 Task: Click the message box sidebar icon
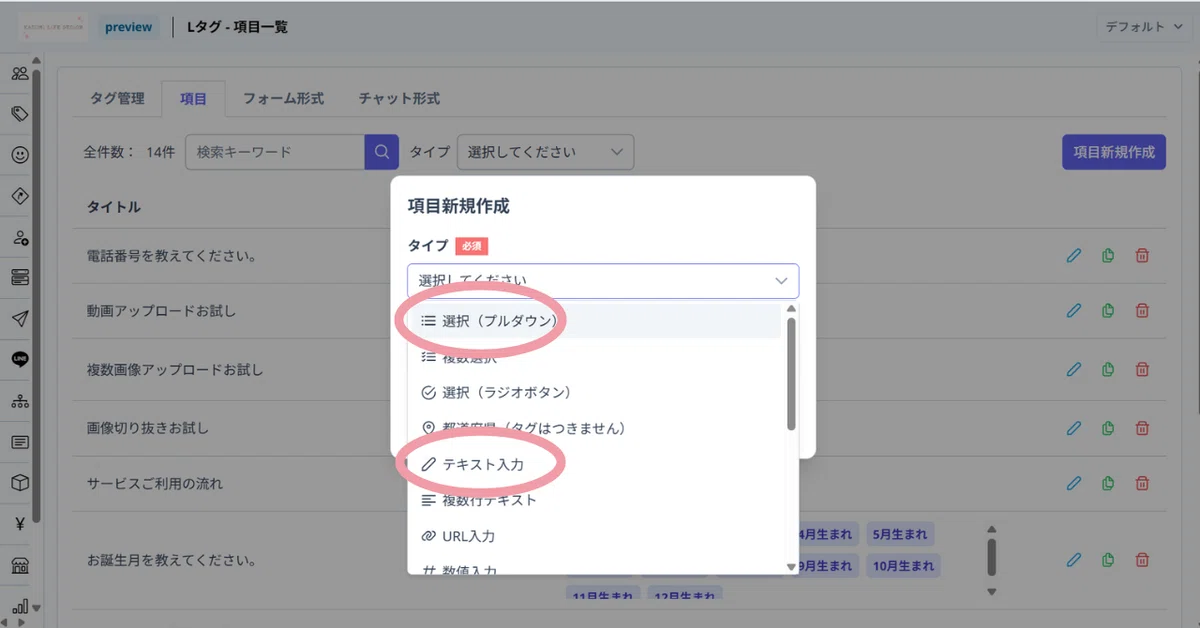20,441
